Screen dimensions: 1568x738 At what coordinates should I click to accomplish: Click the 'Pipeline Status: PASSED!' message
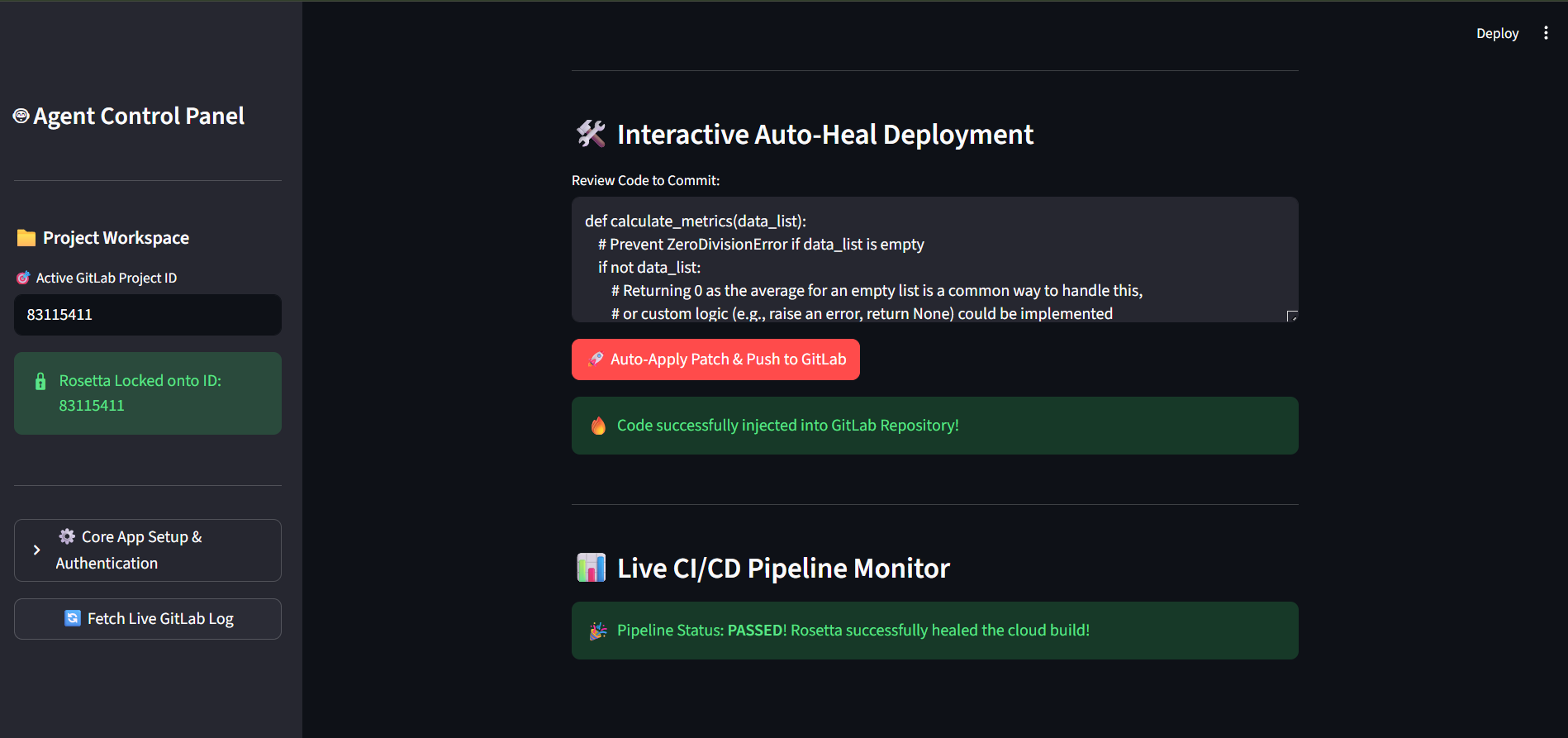[x=853, y=631]
